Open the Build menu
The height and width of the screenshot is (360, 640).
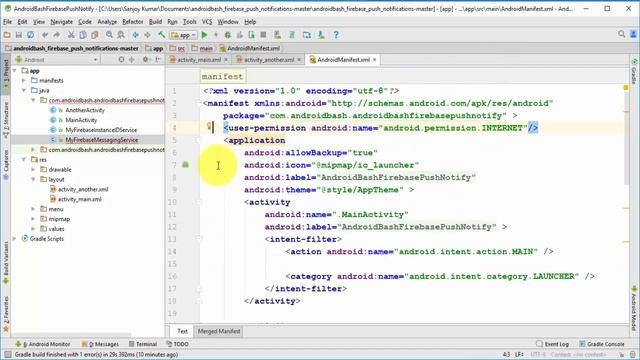(x=155, y=22)
